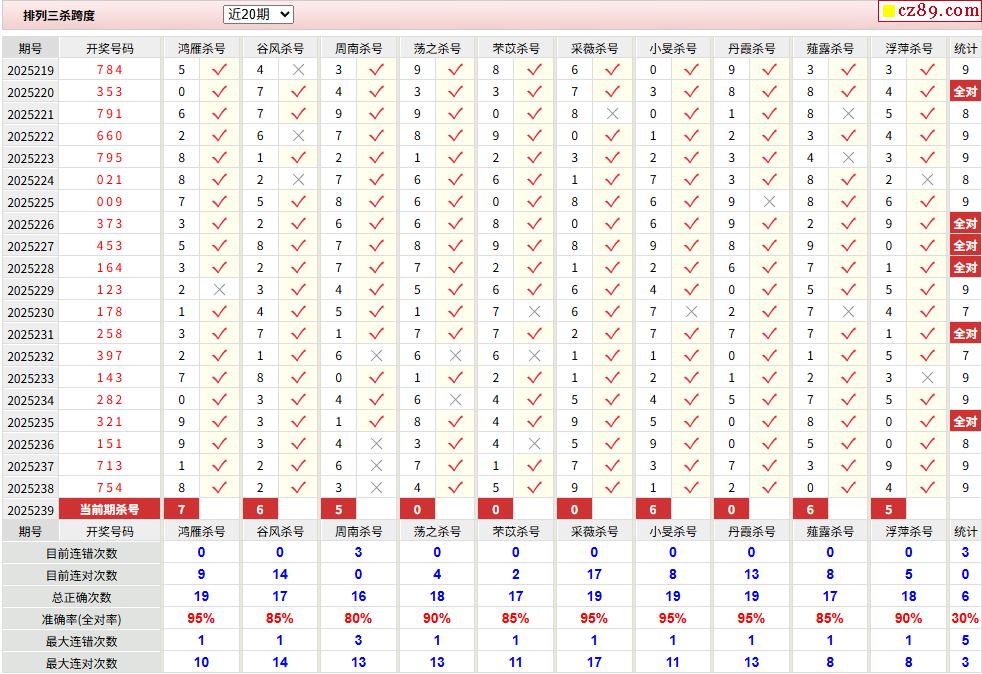The width and height of the screenshot is (982, 674).
Task: Click the 全对 badge in row 2025235
Action: point(965,422)
